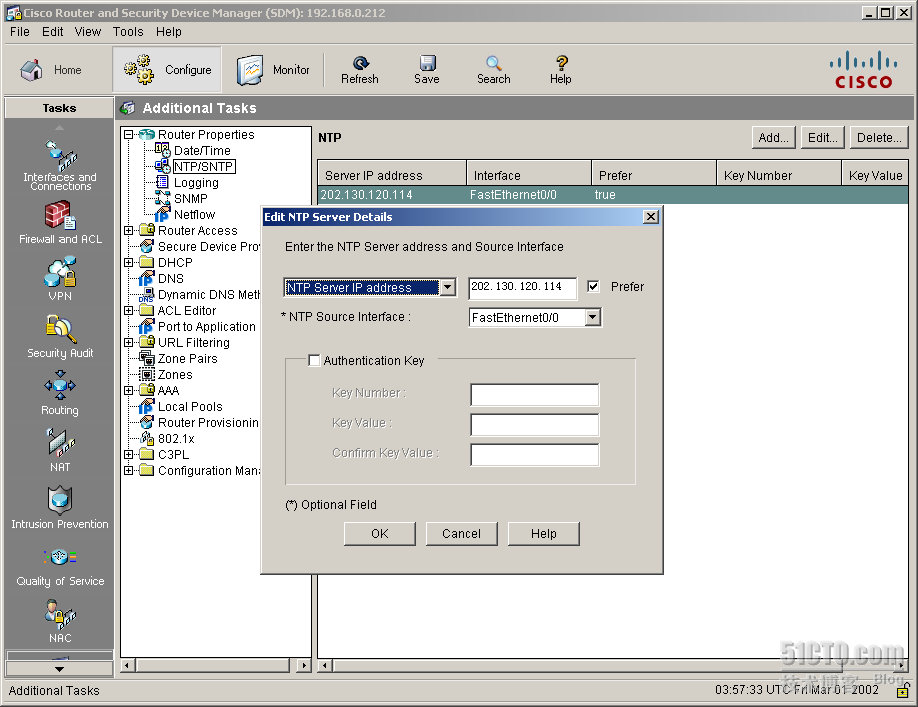Click the Save disk icon
This screenshot has height=707, width=918.
tap(427, 63)
